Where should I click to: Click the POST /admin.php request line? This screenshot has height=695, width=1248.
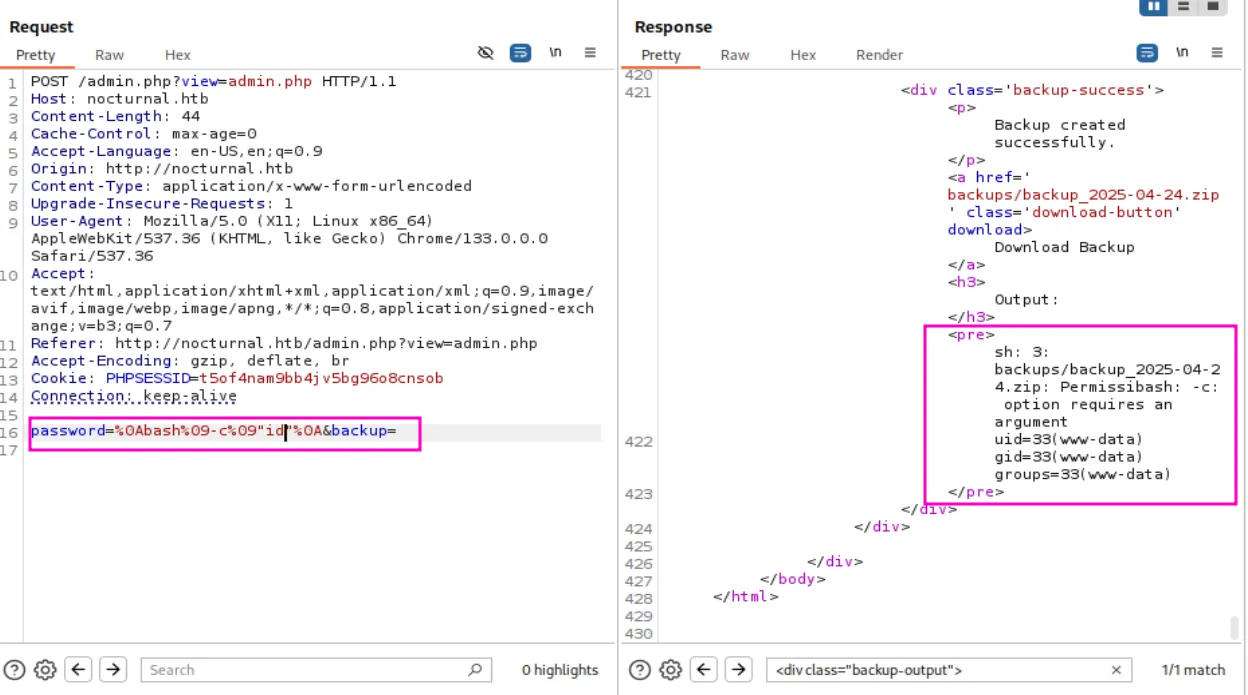214,81
